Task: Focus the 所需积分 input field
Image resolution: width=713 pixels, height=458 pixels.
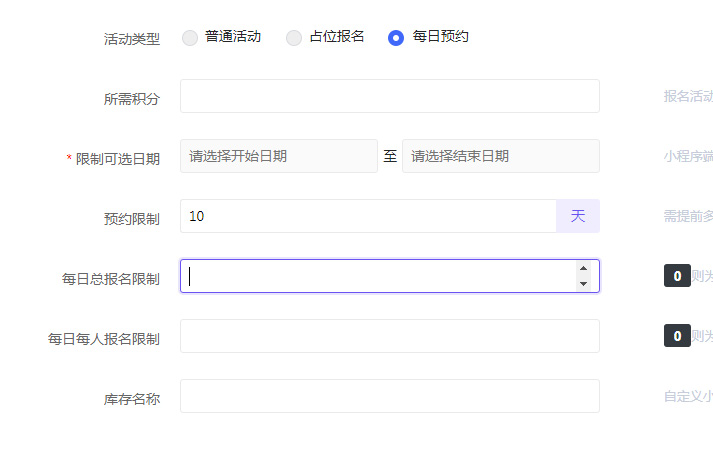Action: [x=389, y=96]
